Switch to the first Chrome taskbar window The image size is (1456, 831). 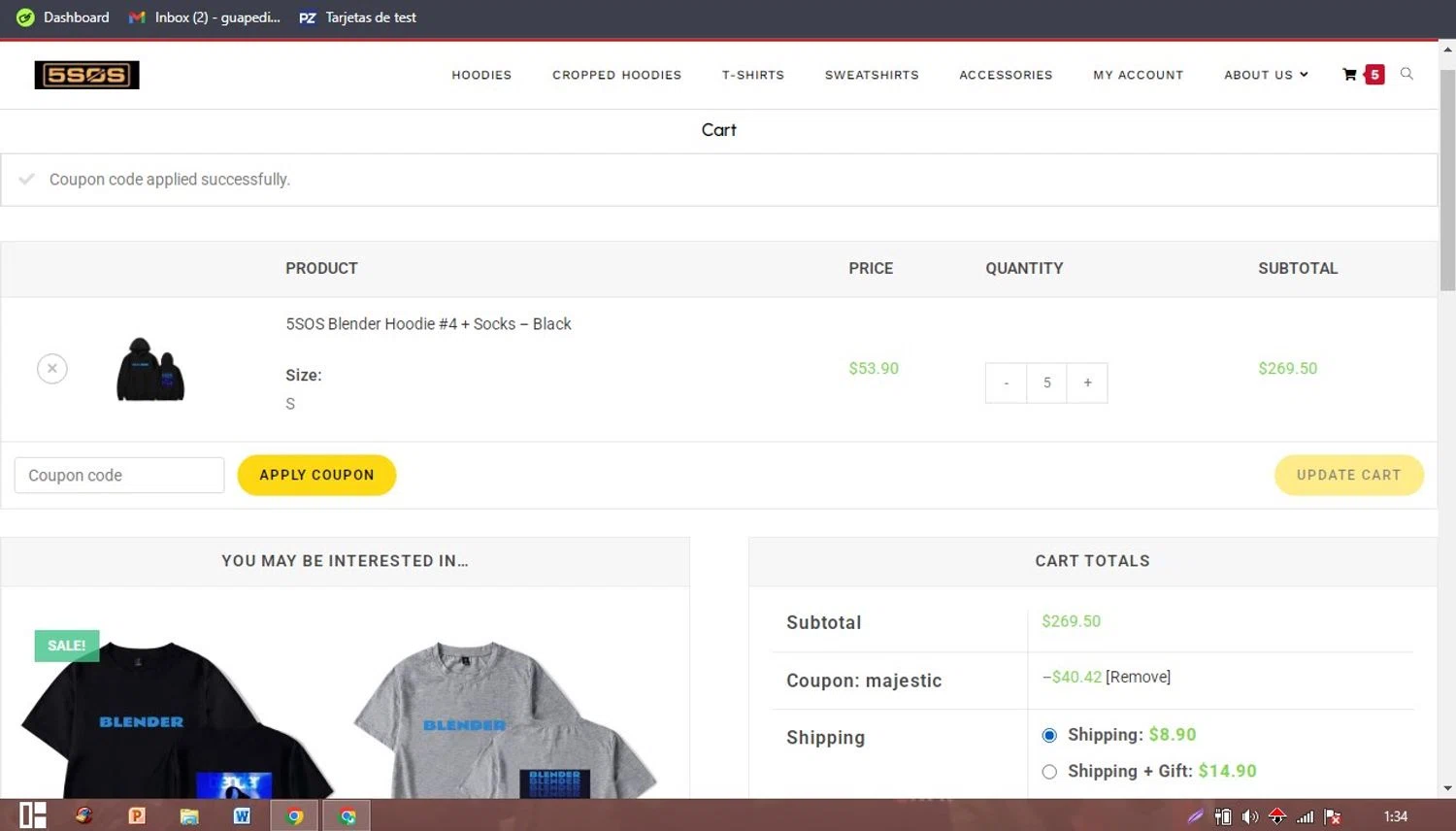pyautogui.click(x=294, y=815)
